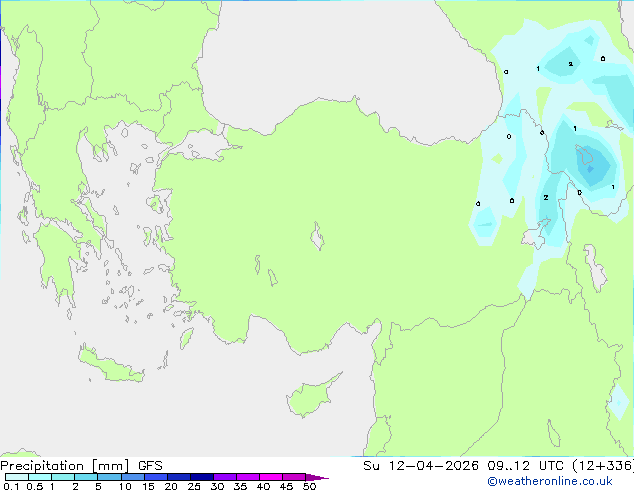The height and width of the screenshot is (490, 634).
Task: Click the '25' legend scale label
Action: (x=194, y=486)
